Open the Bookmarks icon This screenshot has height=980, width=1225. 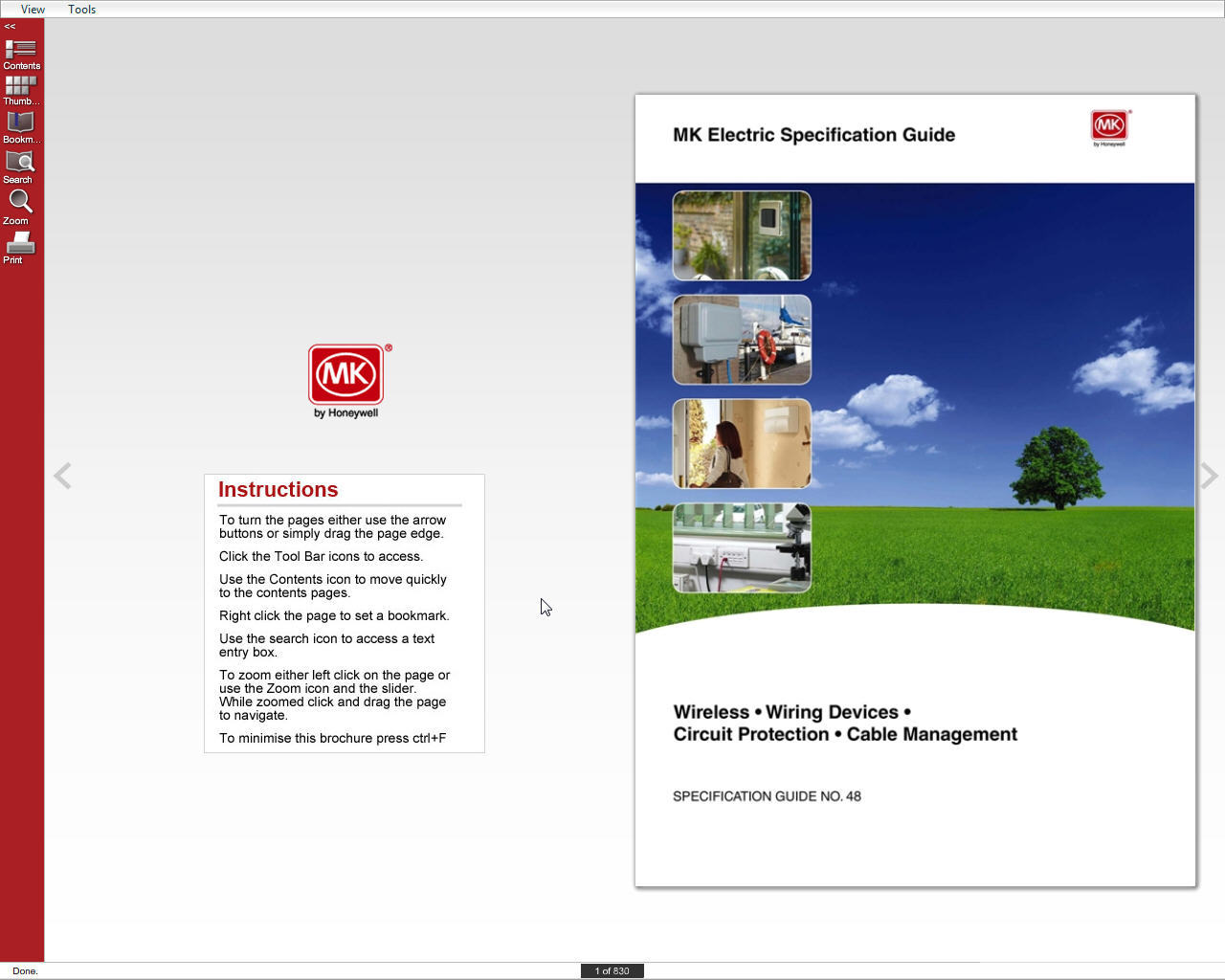(x=21, y=128)
